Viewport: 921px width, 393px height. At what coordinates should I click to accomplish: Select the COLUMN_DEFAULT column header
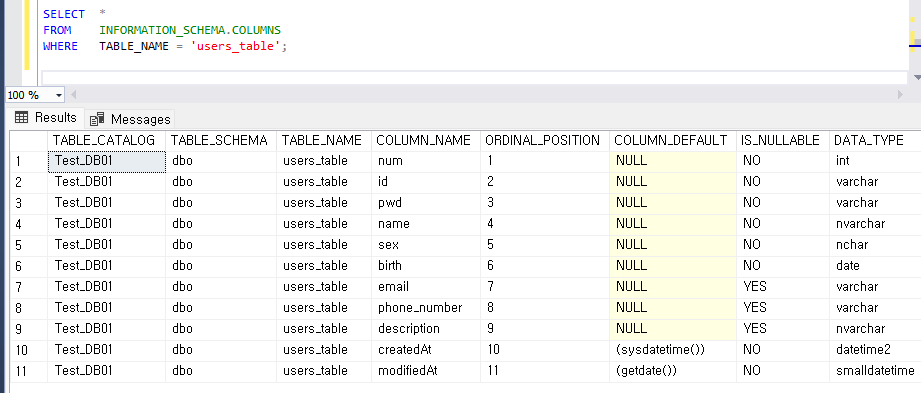click(x=673, y=140)
